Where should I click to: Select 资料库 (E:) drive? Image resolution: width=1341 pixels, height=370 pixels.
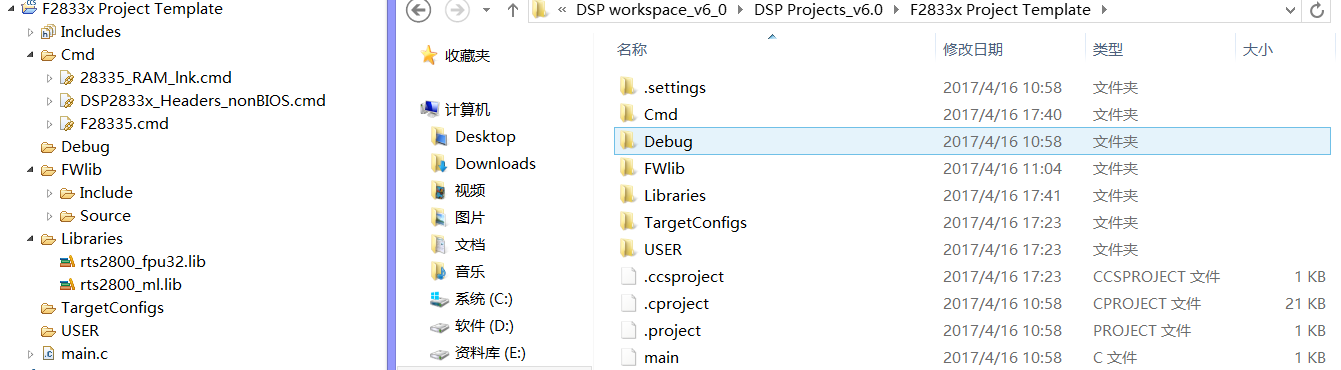tap(478, 352)
